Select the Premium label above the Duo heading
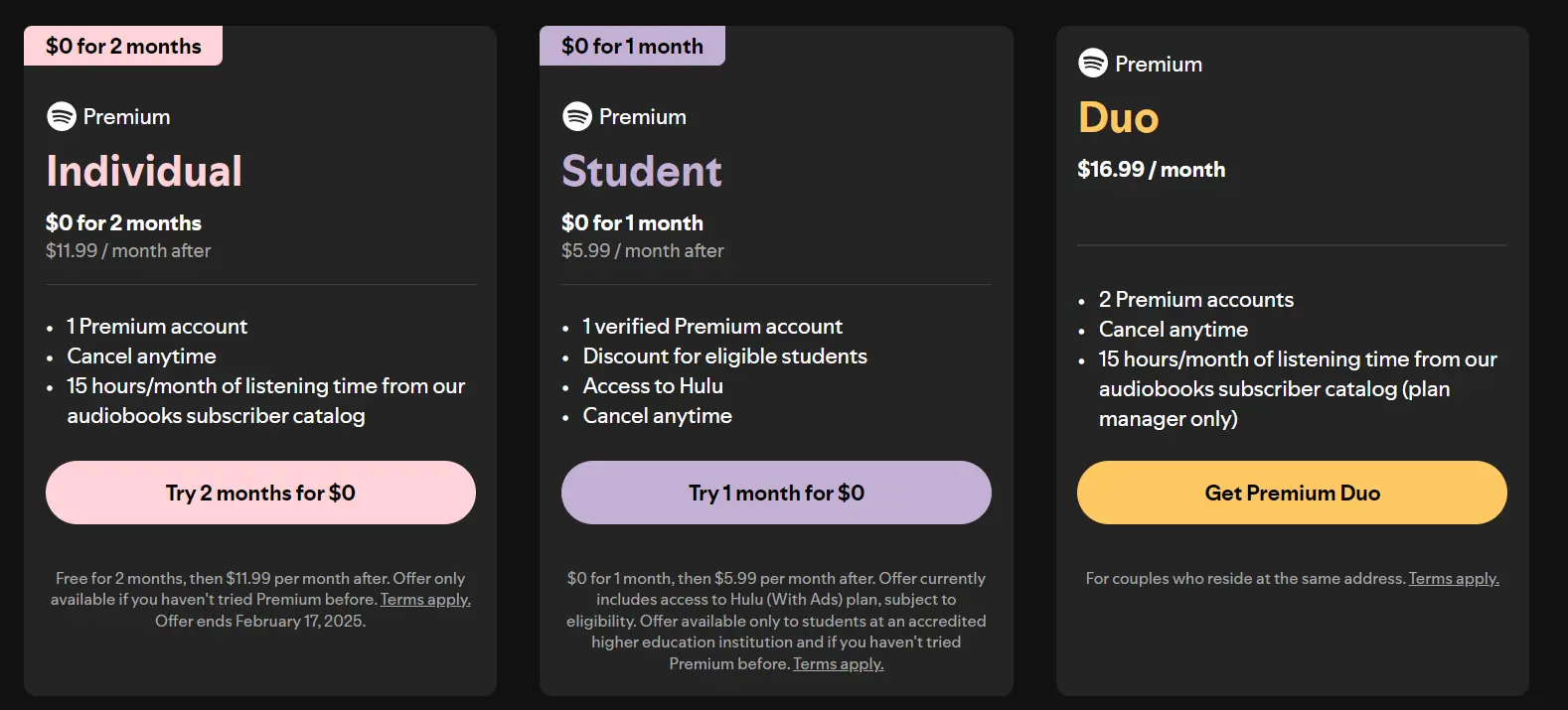Screen dimensions: 1568x710 [1158, 64]
